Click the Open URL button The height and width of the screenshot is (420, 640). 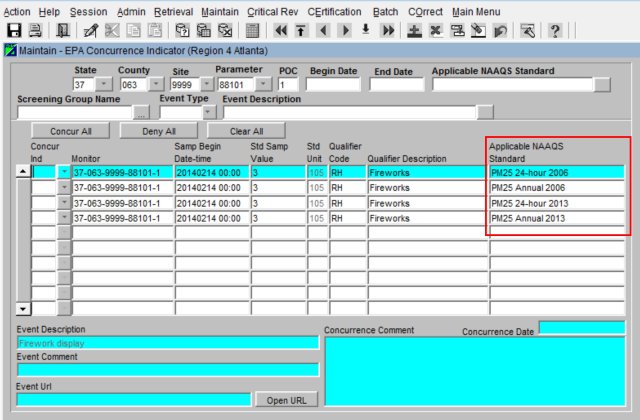coord(287,400)
